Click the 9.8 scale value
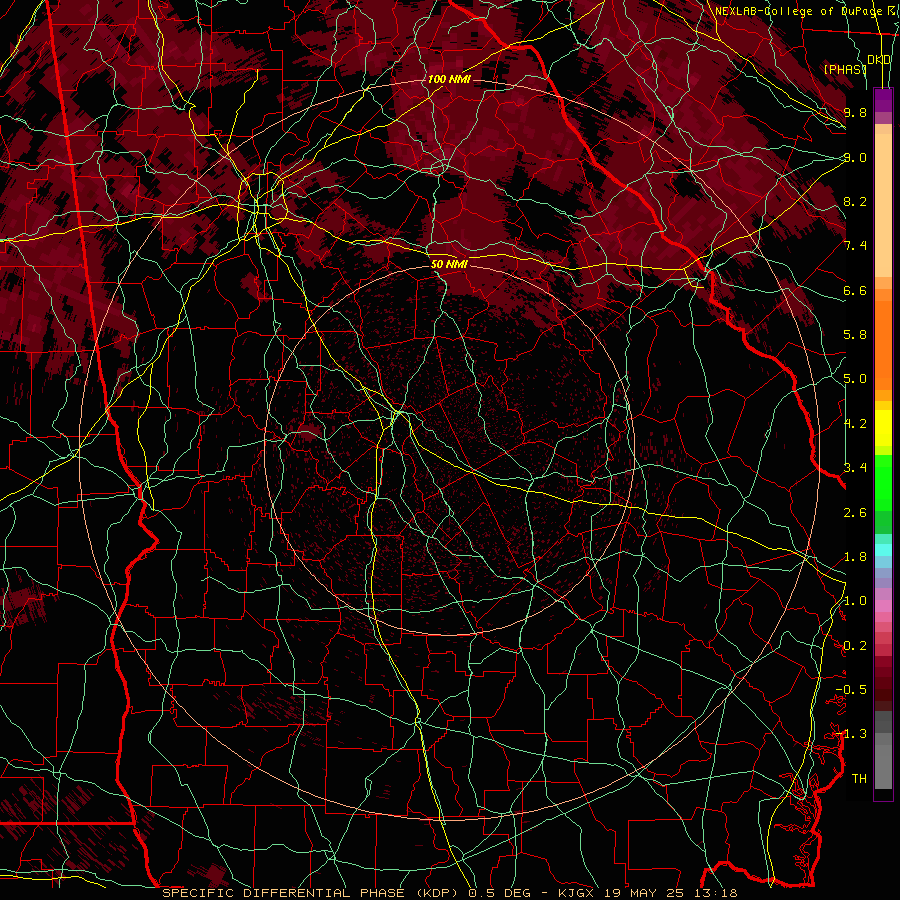900x900 pixels. [855, 112]
